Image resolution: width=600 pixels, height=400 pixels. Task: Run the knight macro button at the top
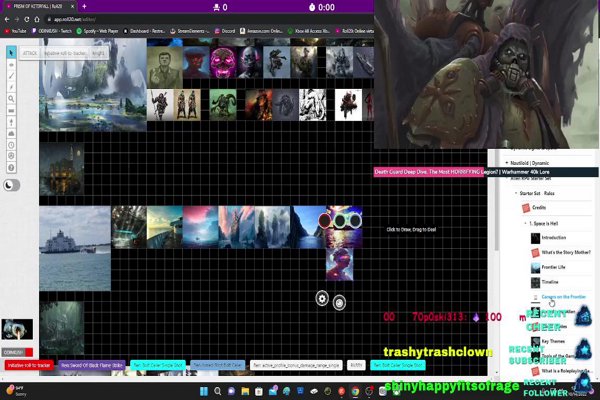(x=98, y=53)
